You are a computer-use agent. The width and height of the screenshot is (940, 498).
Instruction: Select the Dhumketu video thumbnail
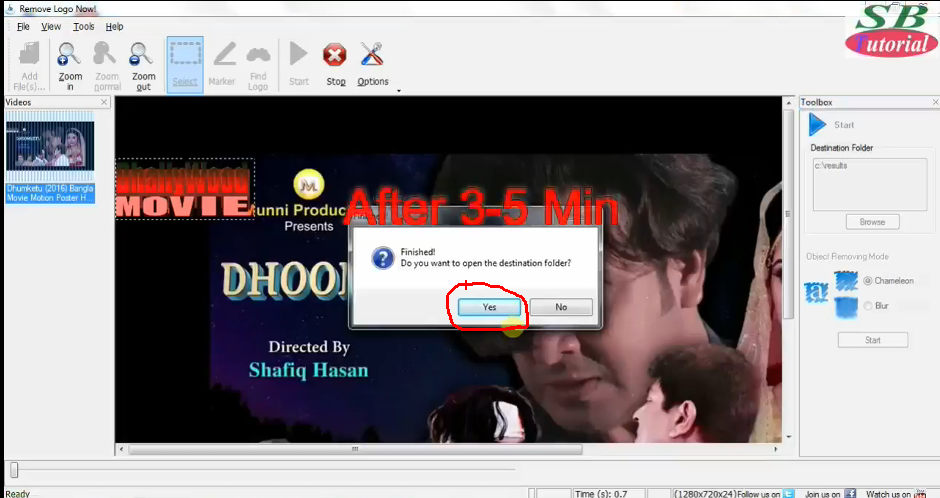click(50, 145)
